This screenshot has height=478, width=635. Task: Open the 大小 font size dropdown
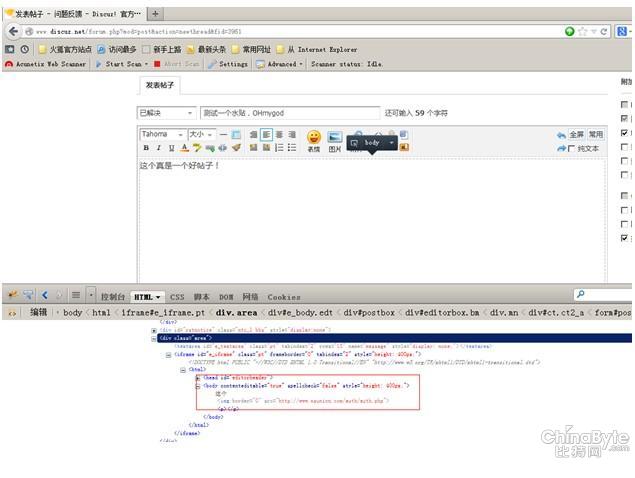point(201,134)
